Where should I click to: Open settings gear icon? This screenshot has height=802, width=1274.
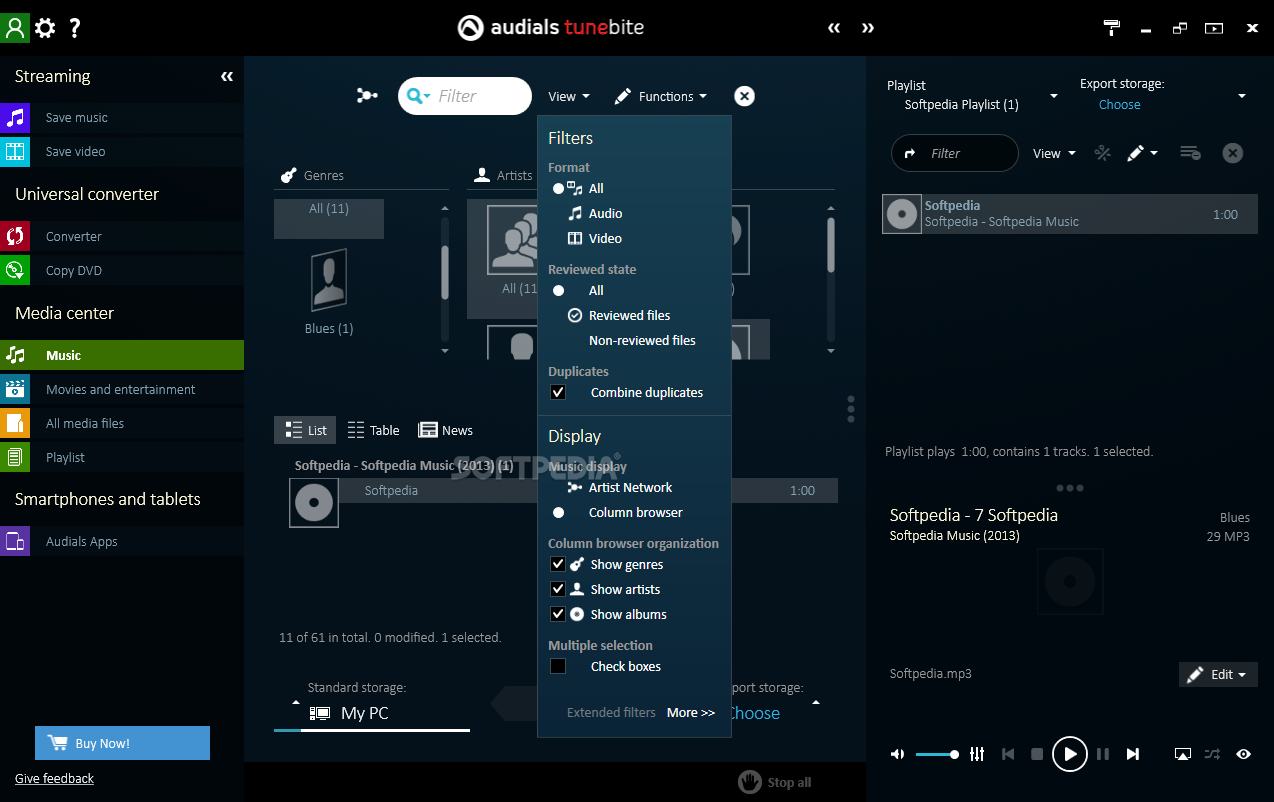[45, 28]
